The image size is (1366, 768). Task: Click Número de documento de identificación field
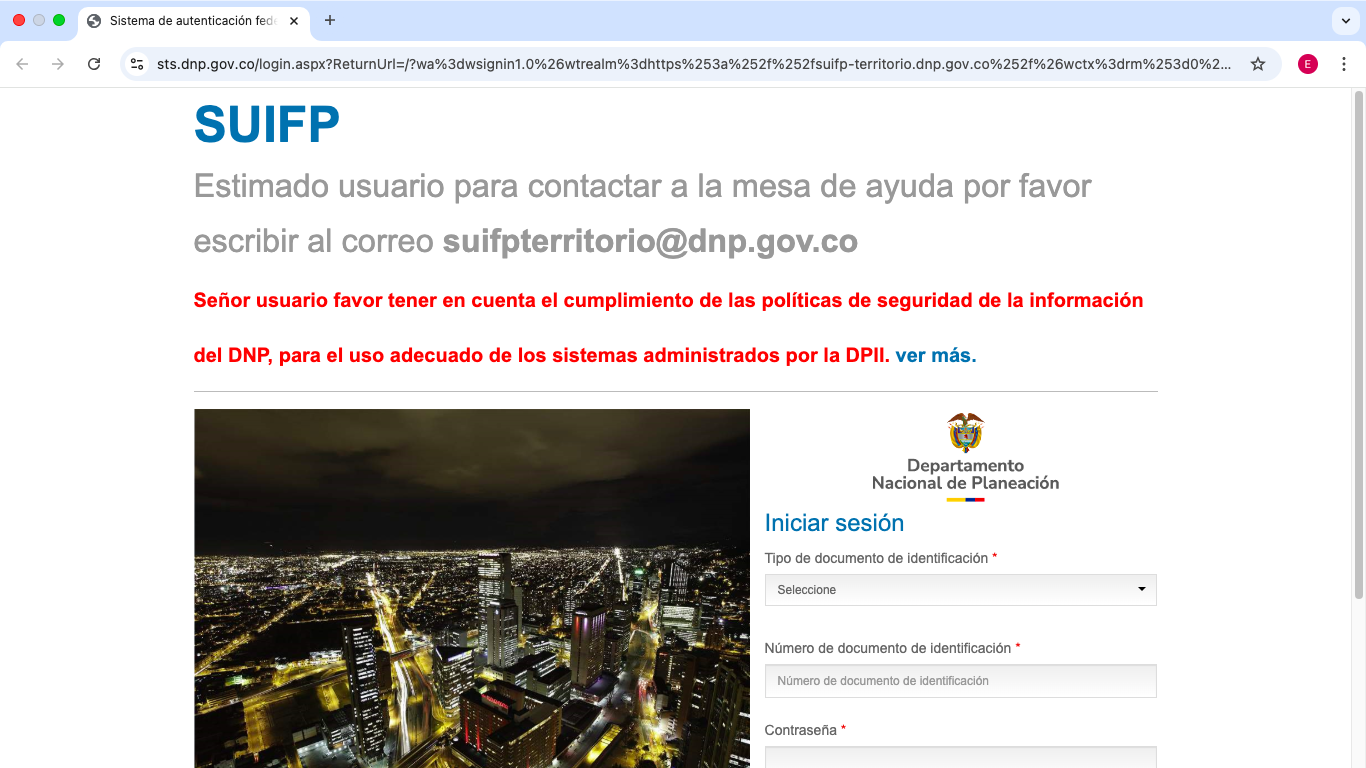coord(960,681)
